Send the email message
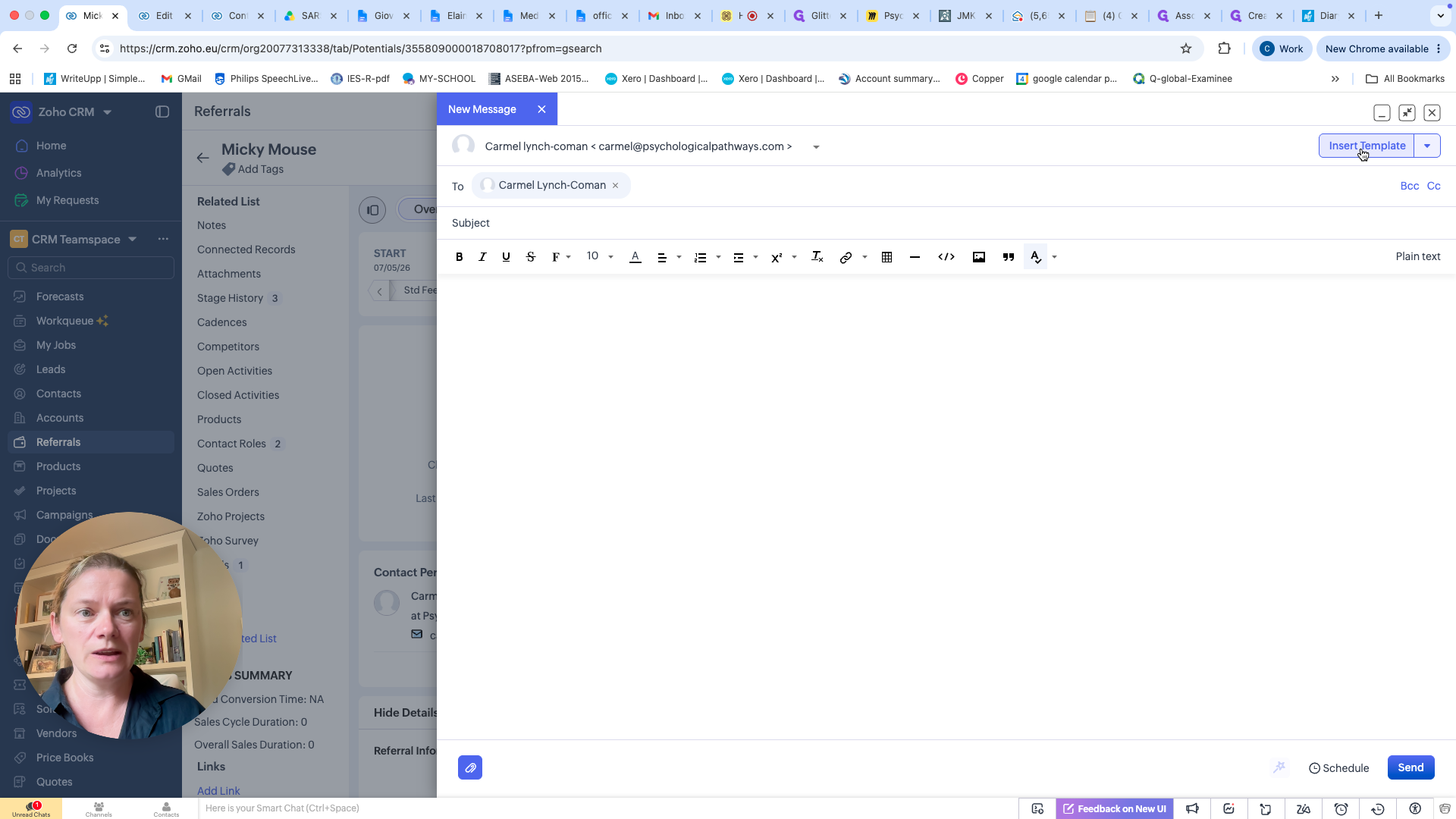The width and height of the screenshot is (1456, 819). [1410, 767]
